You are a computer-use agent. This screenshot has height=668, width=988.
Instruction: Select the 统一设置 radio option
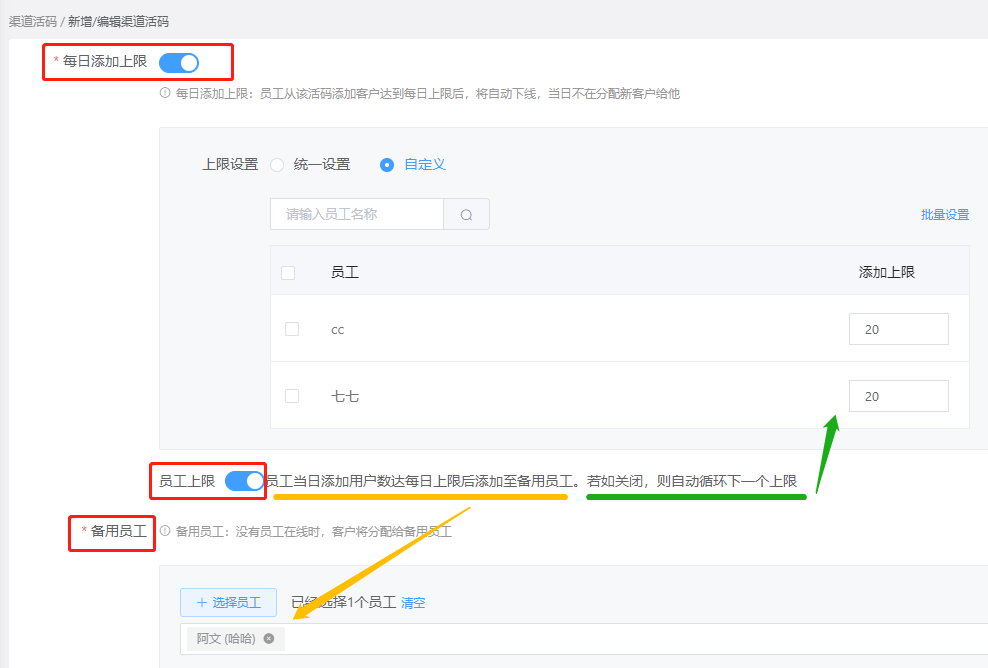pos(277,165)
